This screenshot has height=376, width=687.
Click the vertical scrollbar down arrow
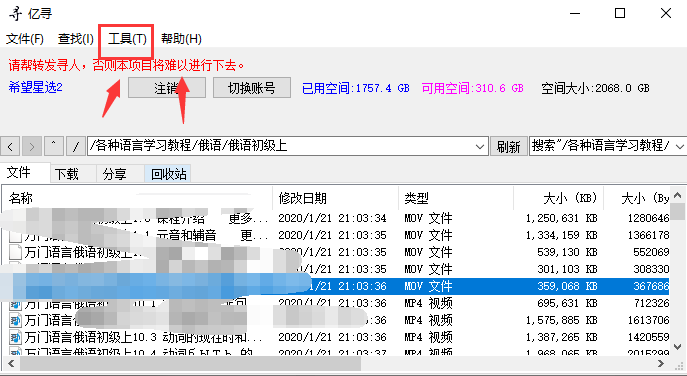click(x=677, y=347)
